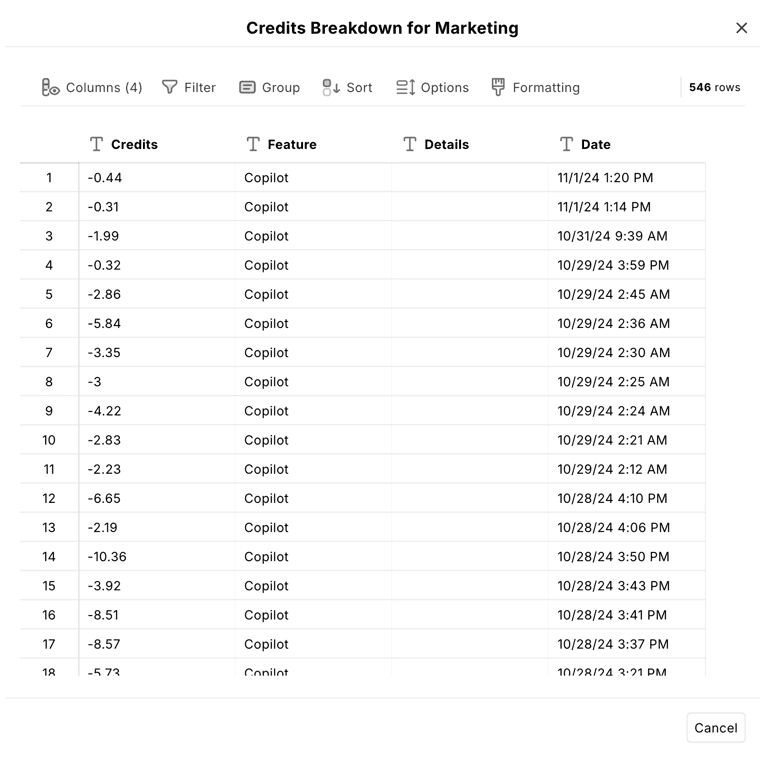Click the text type icon beside Details
This screenshot has width=768, height=768.
tap(409, 144)
